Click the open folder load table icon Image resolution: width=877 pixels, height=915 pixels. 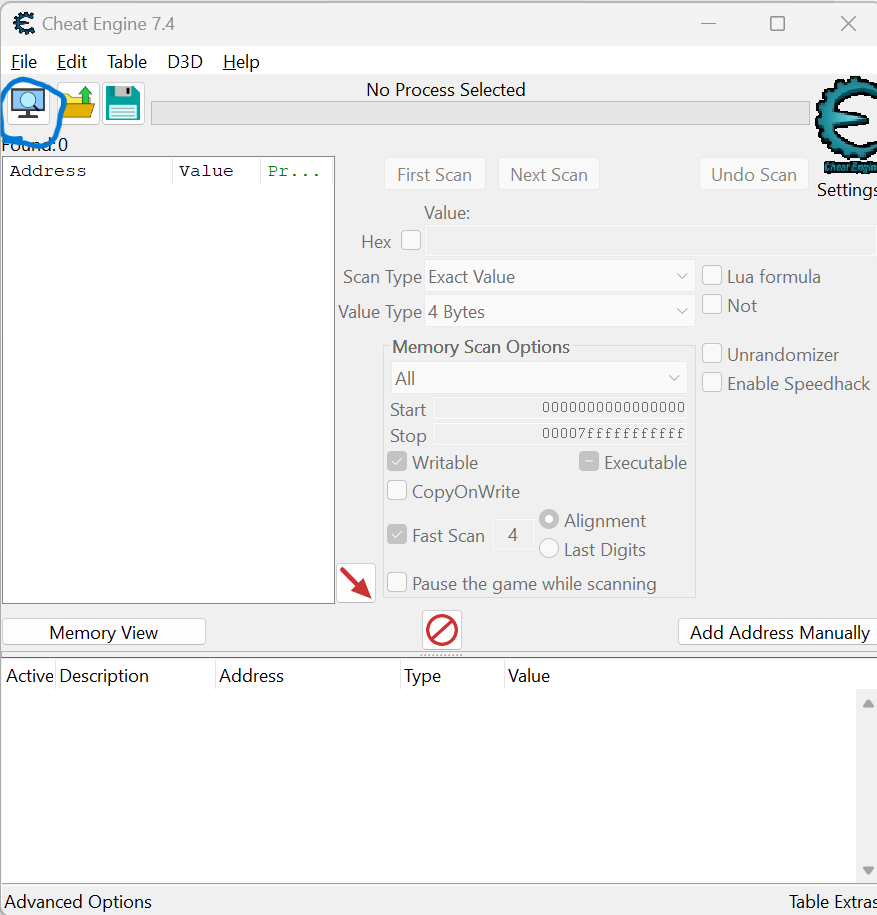79,103
